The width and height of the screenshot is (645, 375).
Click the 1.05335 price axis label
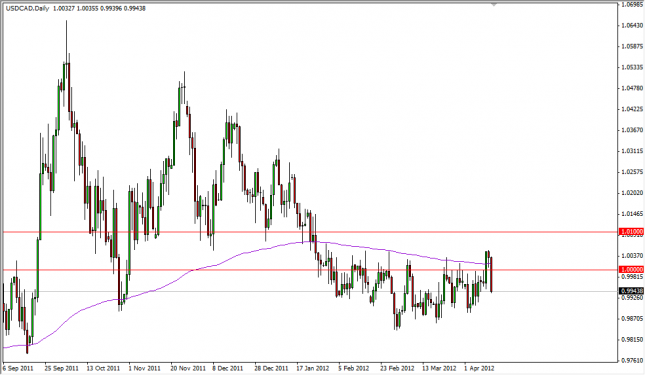(x=632, y=67)
